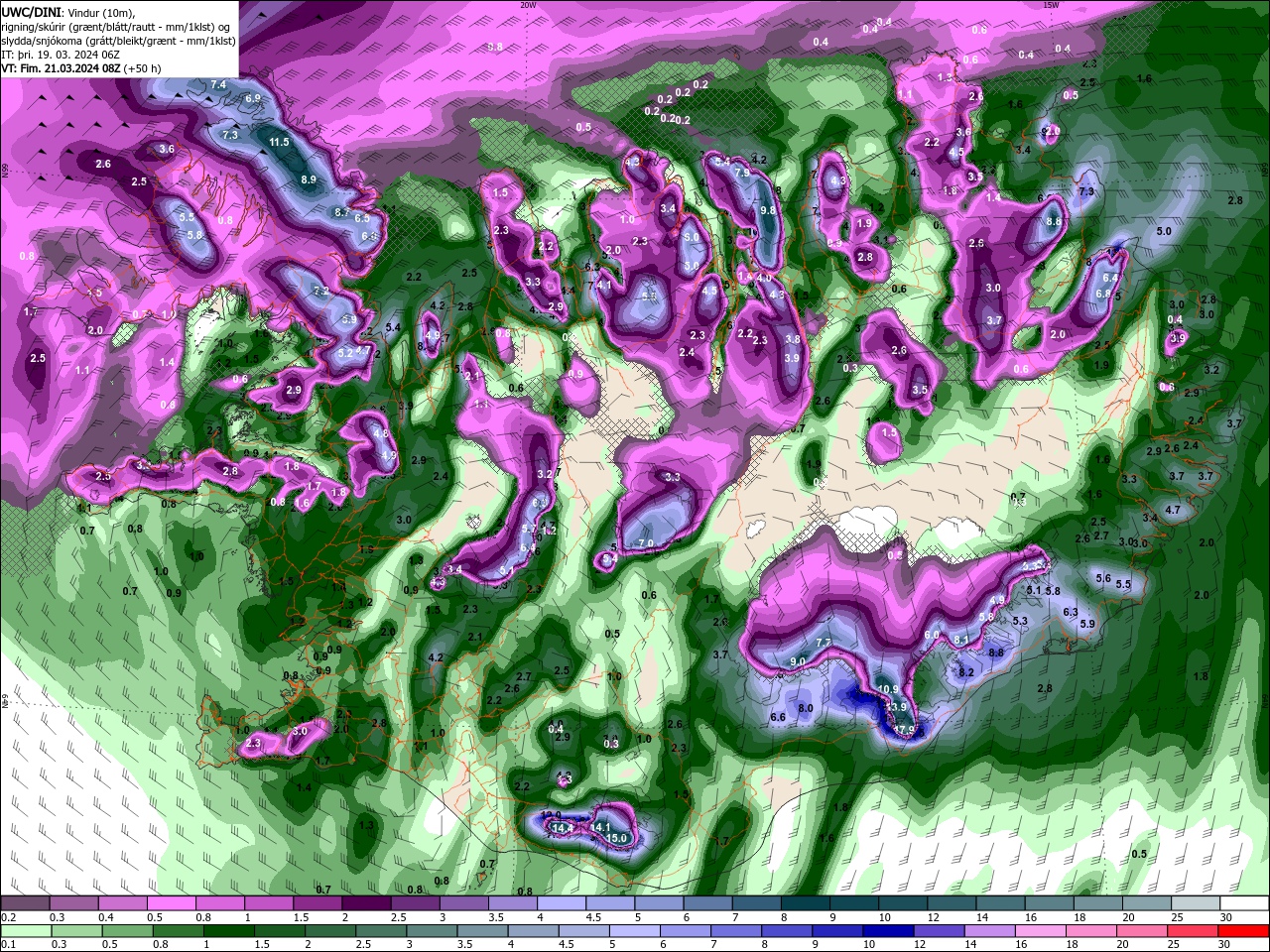Image resolution: width=1270 pixels, height=952 pixels.
Task: Click the 8.2 rainfall value in the southeast
Action: coord(966,671)
